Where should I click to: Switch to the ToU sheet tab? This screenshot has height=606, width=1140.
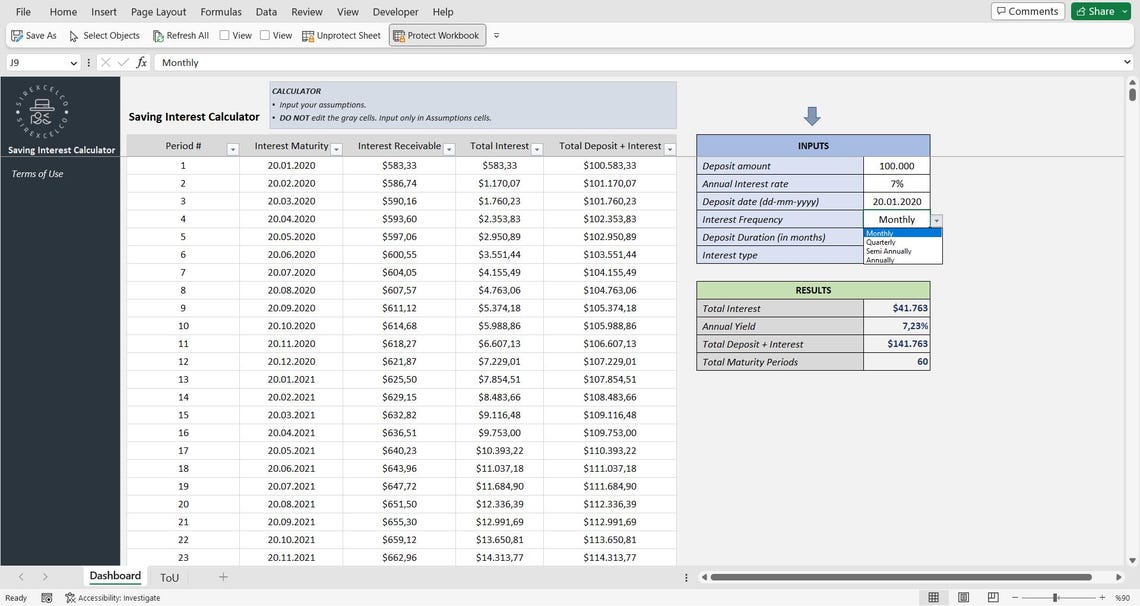169,577
